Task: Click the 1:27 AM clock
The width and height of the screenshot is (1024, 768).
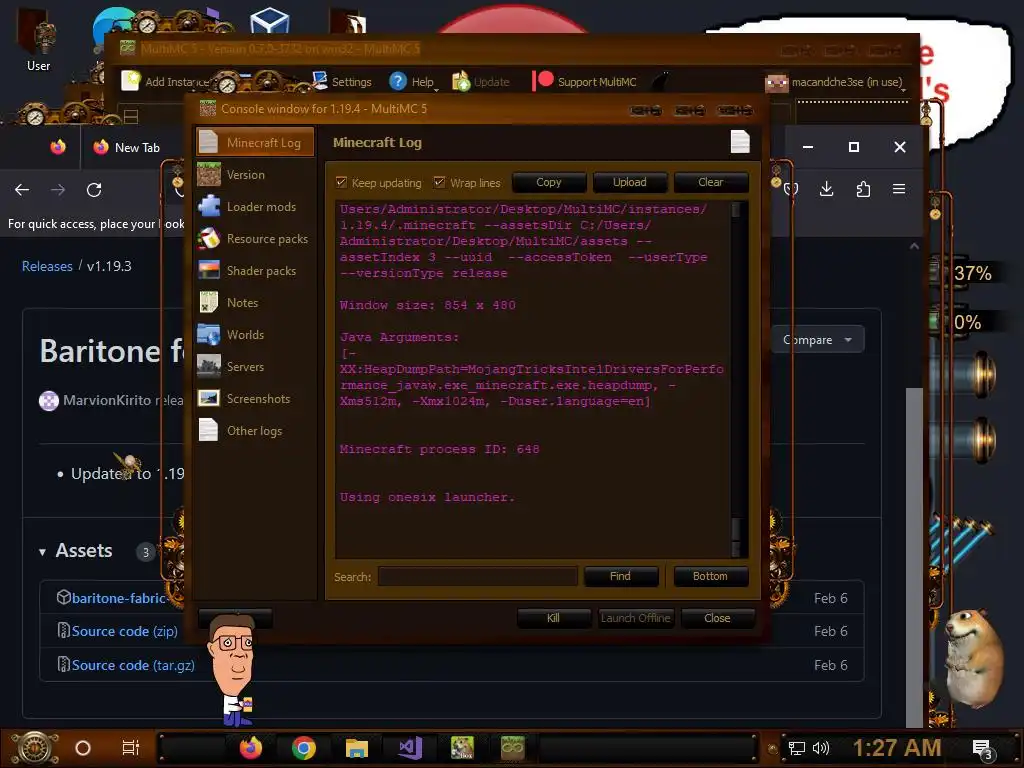Action: coord(897,748)
